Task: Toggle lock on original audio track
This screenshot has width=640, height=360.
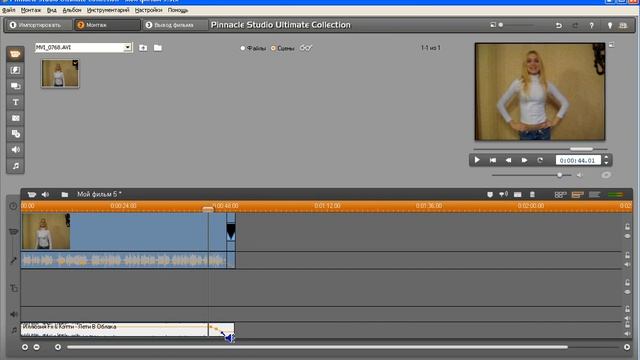Action: pos(627,255)
